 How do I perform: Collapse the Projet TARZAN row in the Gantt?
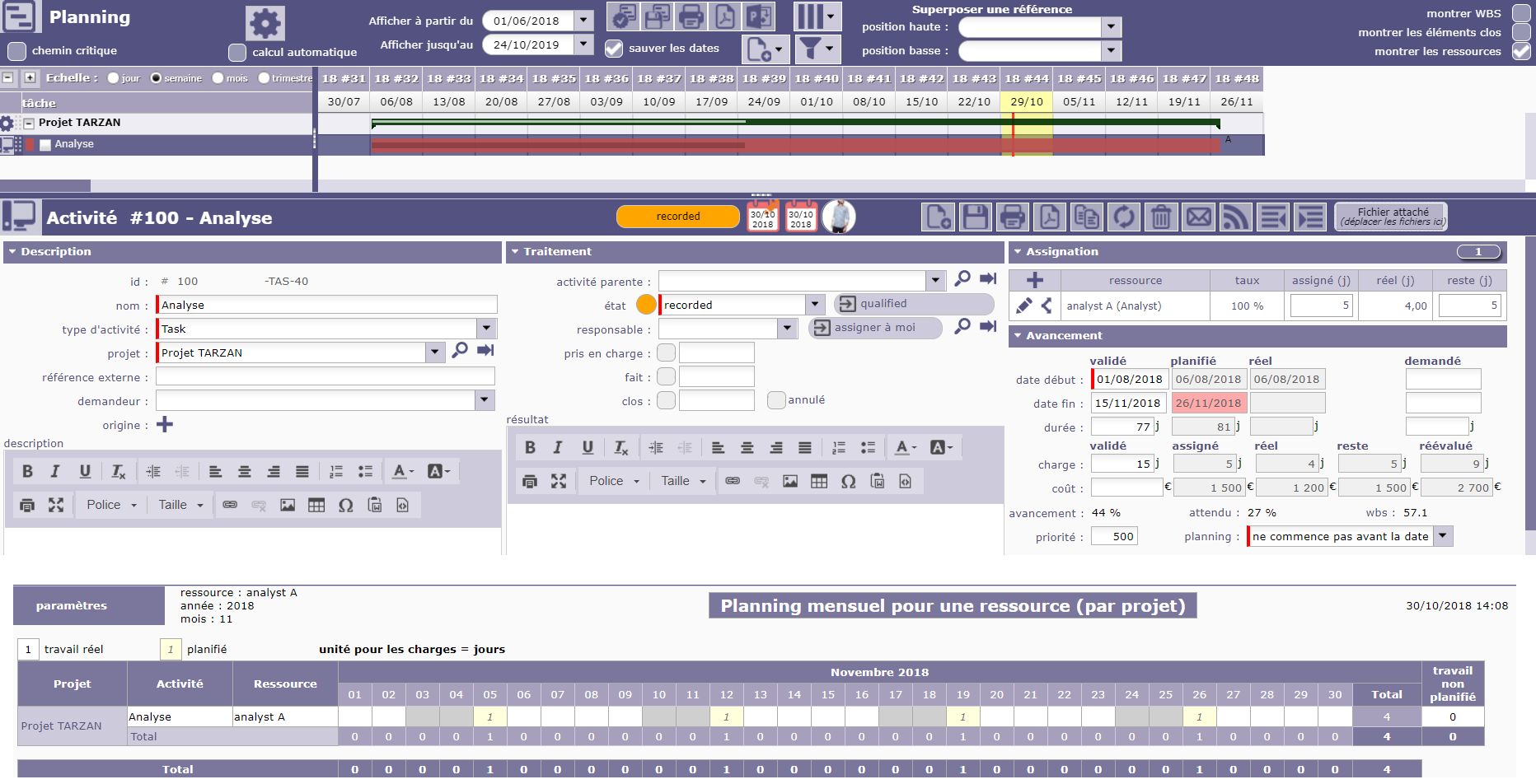click(29, 124)
